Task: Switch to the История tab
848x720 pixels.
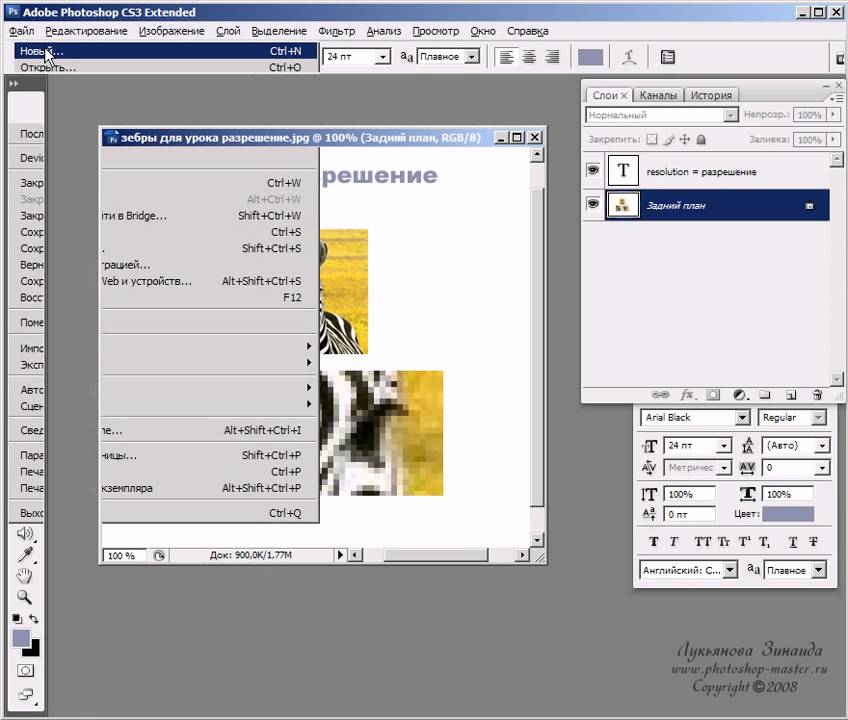Action: pos(711,95)
